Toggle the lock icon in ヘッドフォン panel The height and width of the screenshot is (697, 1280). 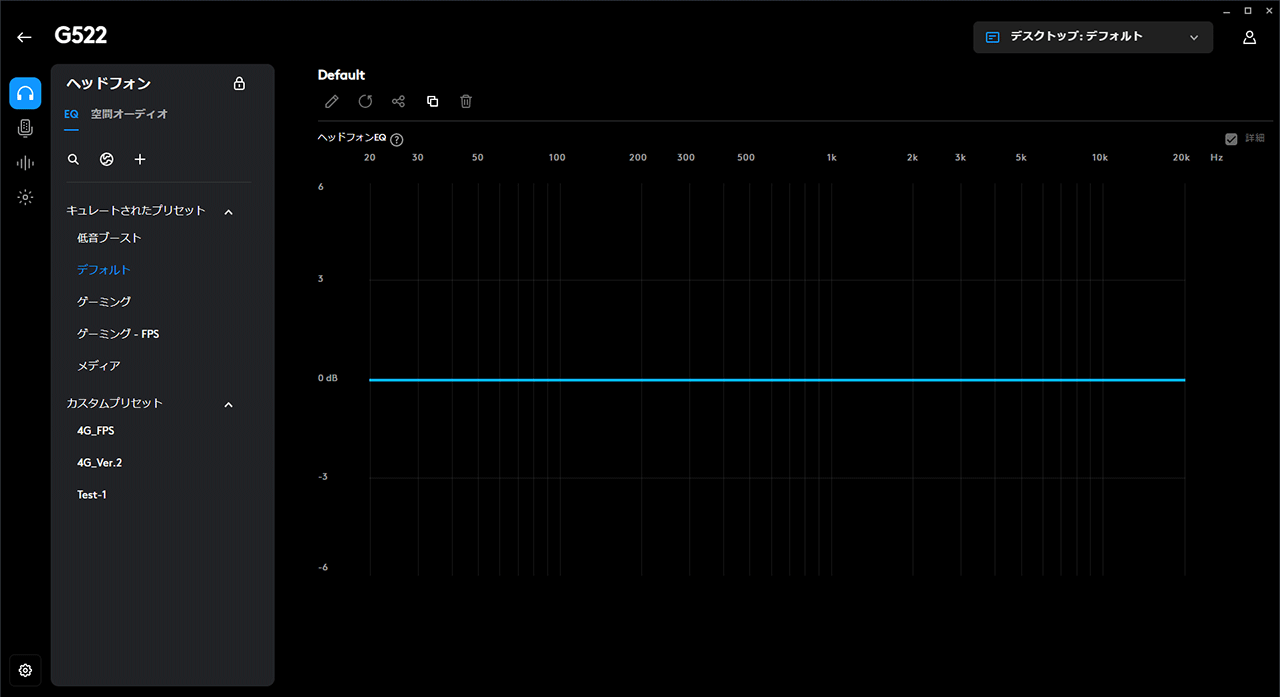[x=239, y=84]
